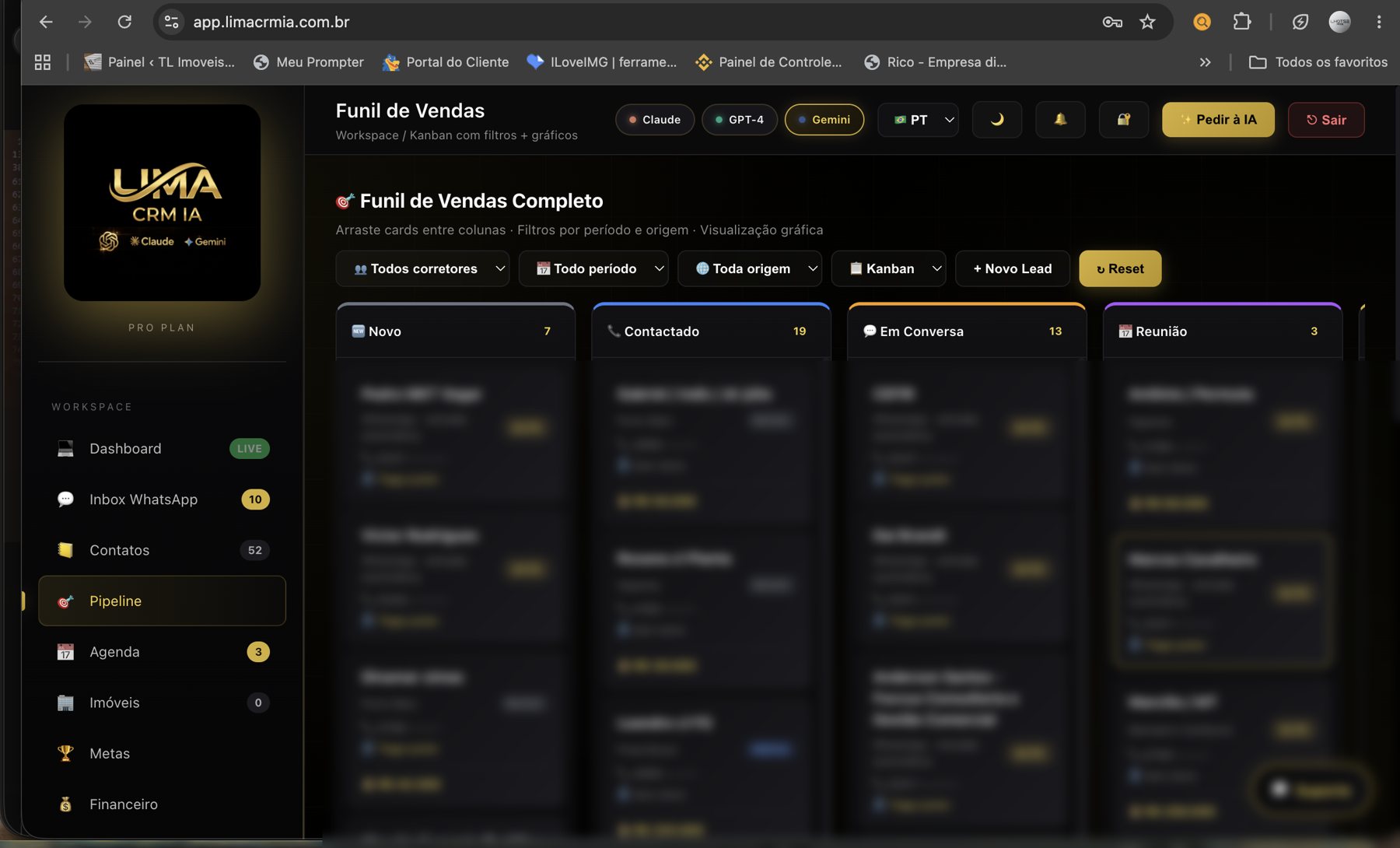Click the site info icon in address bar
The image size is (1400, 848).
click(172, 22)
